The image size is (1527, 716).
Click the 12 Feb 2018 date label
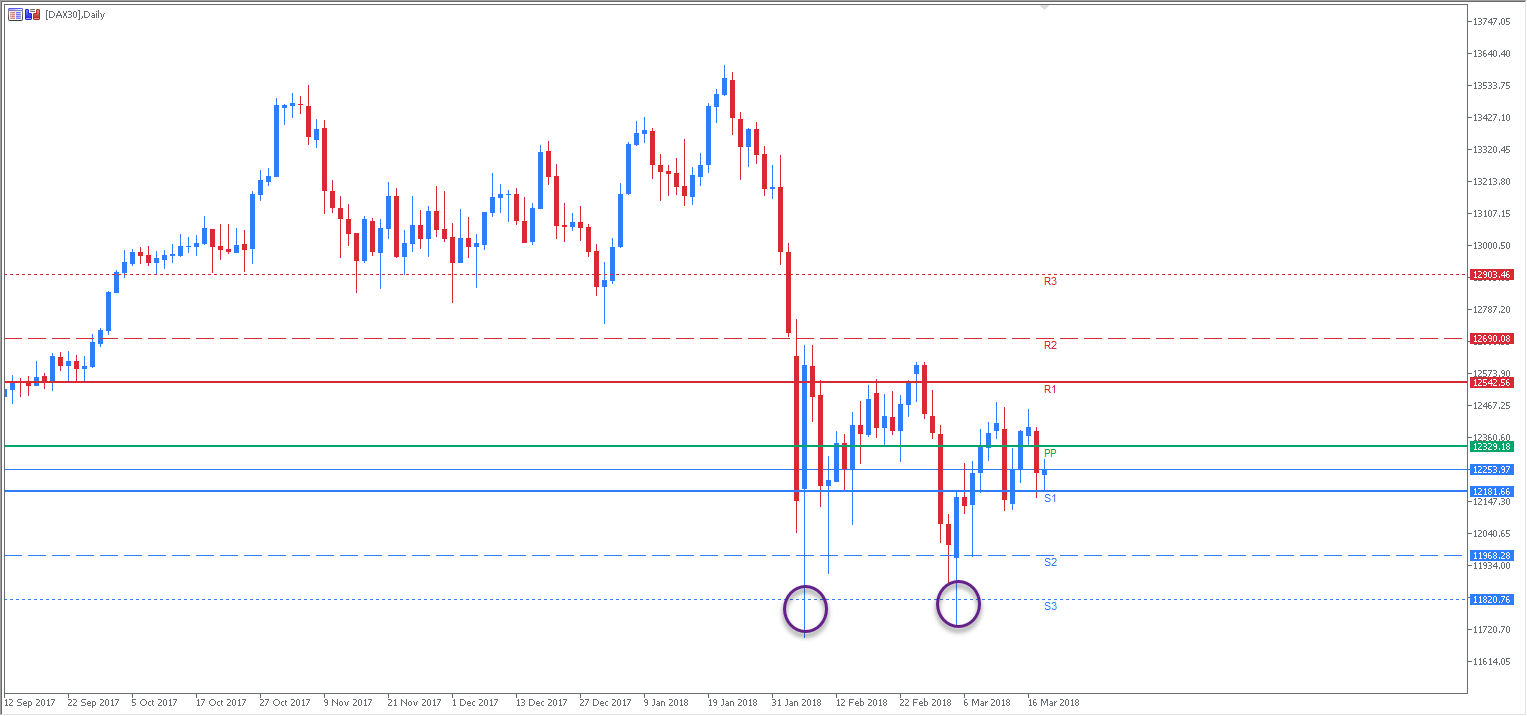pyautogui.click(x=862, y=703)
